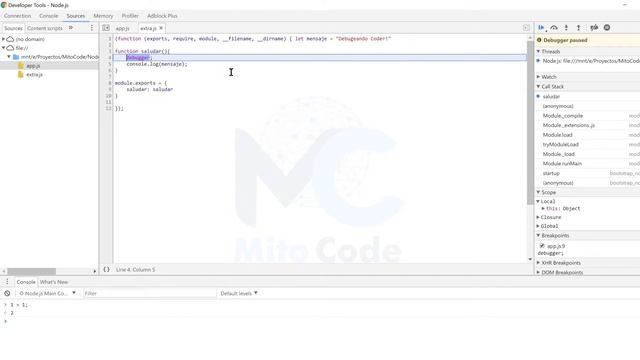The height and width of the screenshot is (360, 640).
Task: Collapse the mnt/e/Proyectos folder node
Action: [9, 57]
